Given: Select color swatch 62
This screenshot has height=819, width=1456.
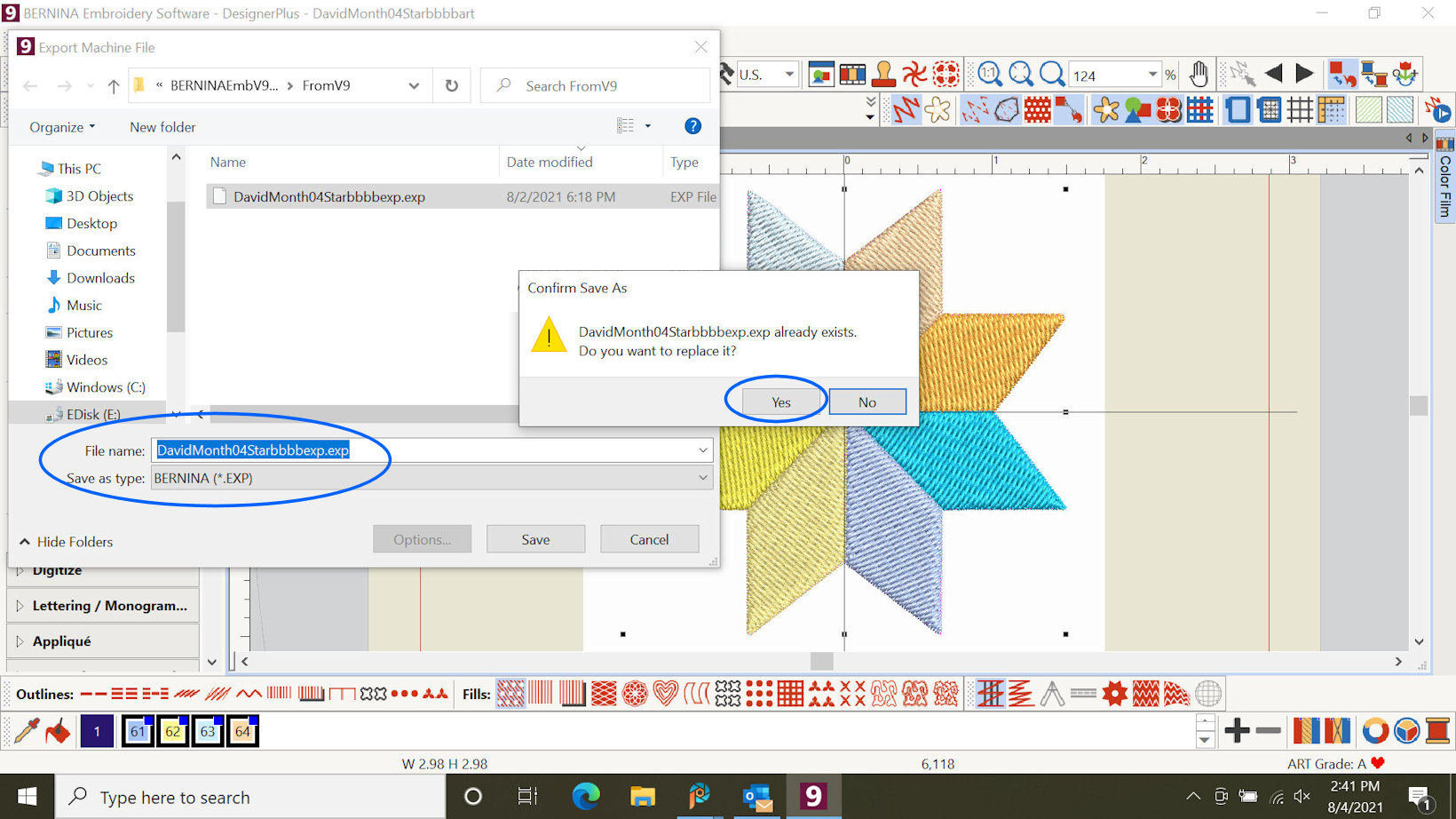Looking at the screenshot, I should pos(172,731).
